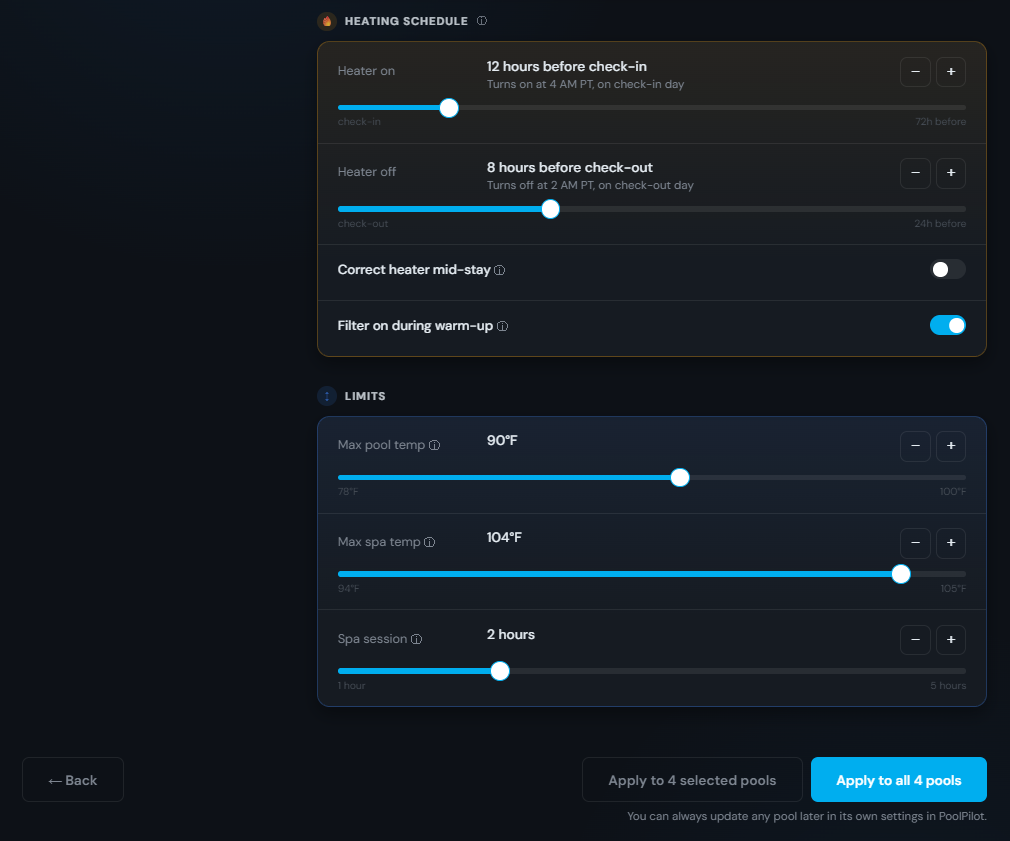Open Spa session info icon
This screenshot has width=1010, height=841.
pos(417,639)
